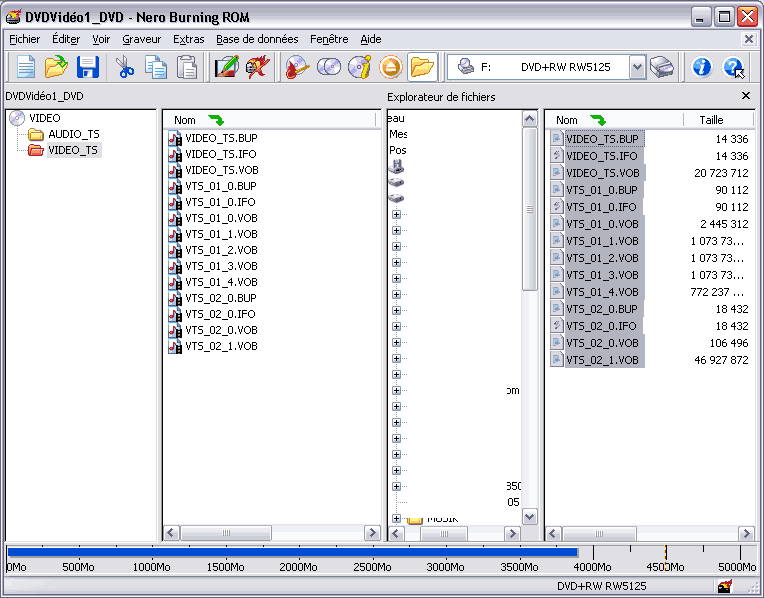Open the recorder drive dropdown arrow
Screen dimensions: 764x598
[637, 67]
